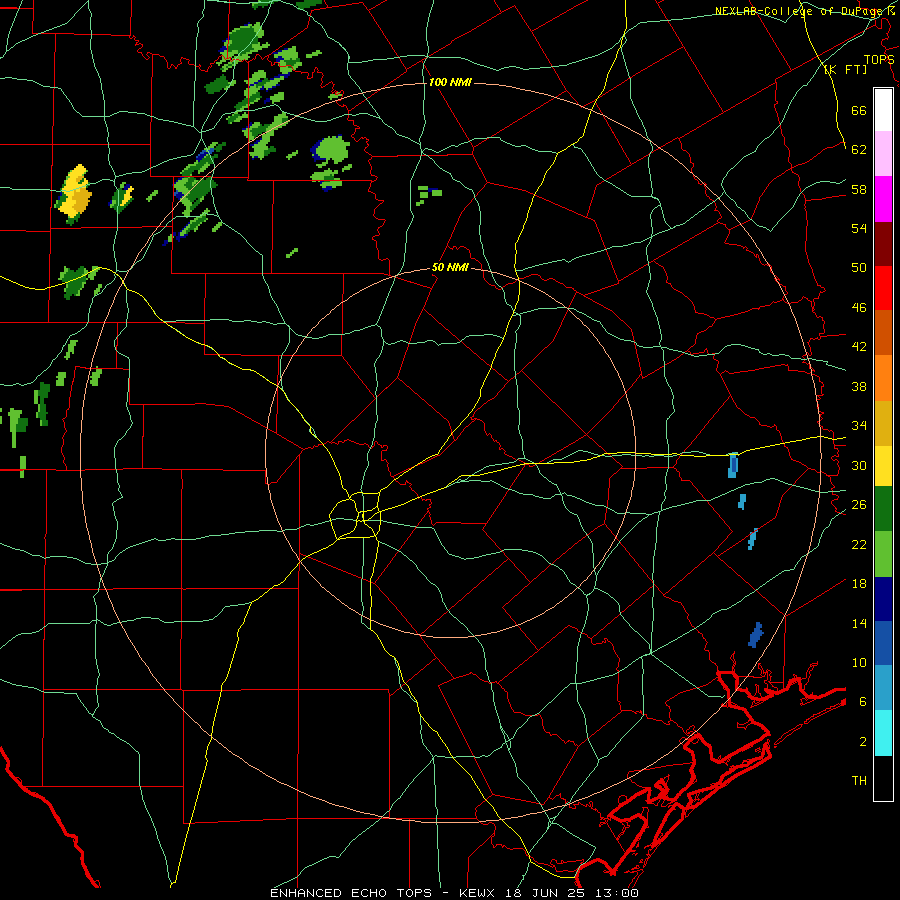Click the legend value 34
This screenshot has width=900, height=900.
pyautogui.click(x=859, y=426)
